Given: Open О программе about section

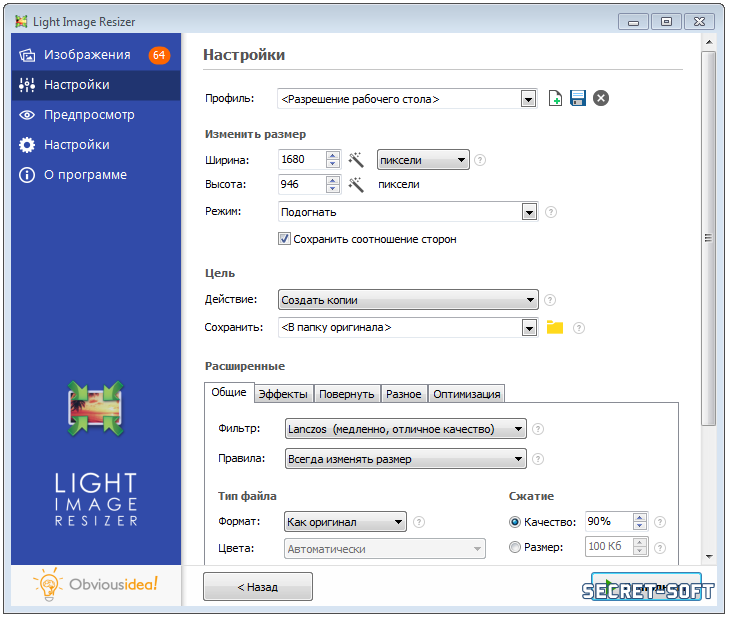Looking at the screenshot, I should [x=96, y=175].
